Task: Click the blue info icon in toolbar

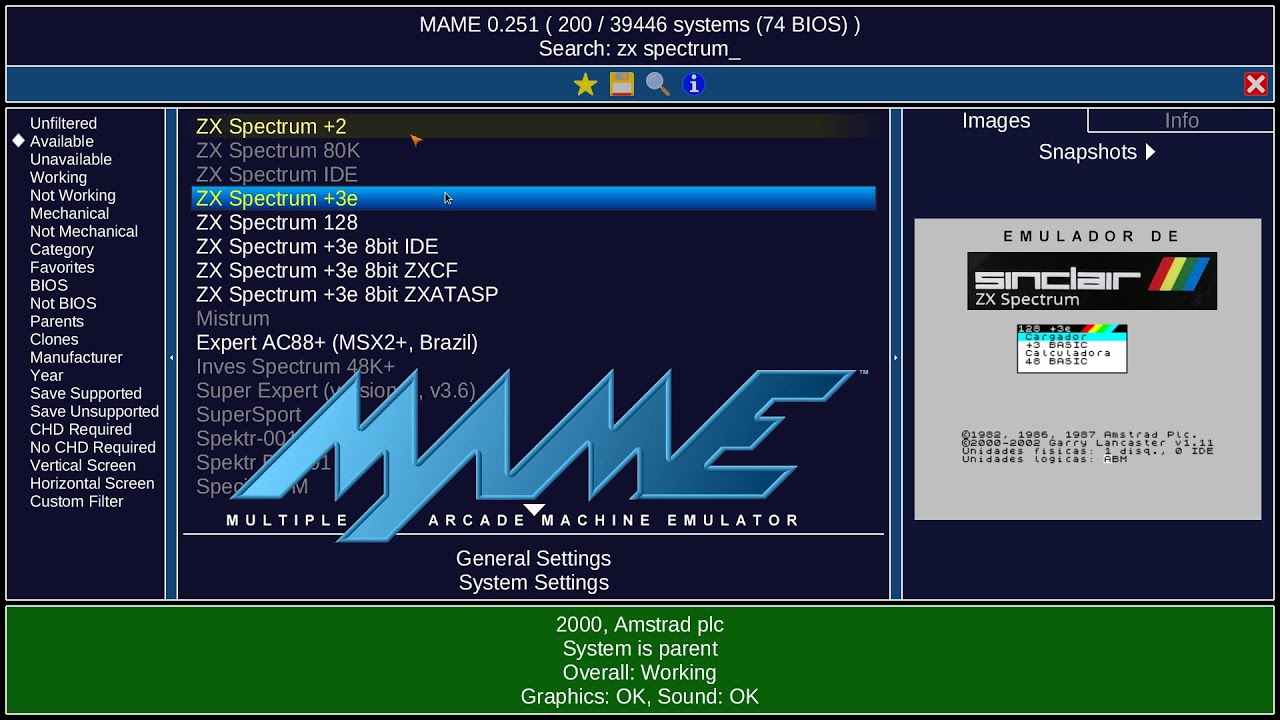Action: click(x=694, y=85)
